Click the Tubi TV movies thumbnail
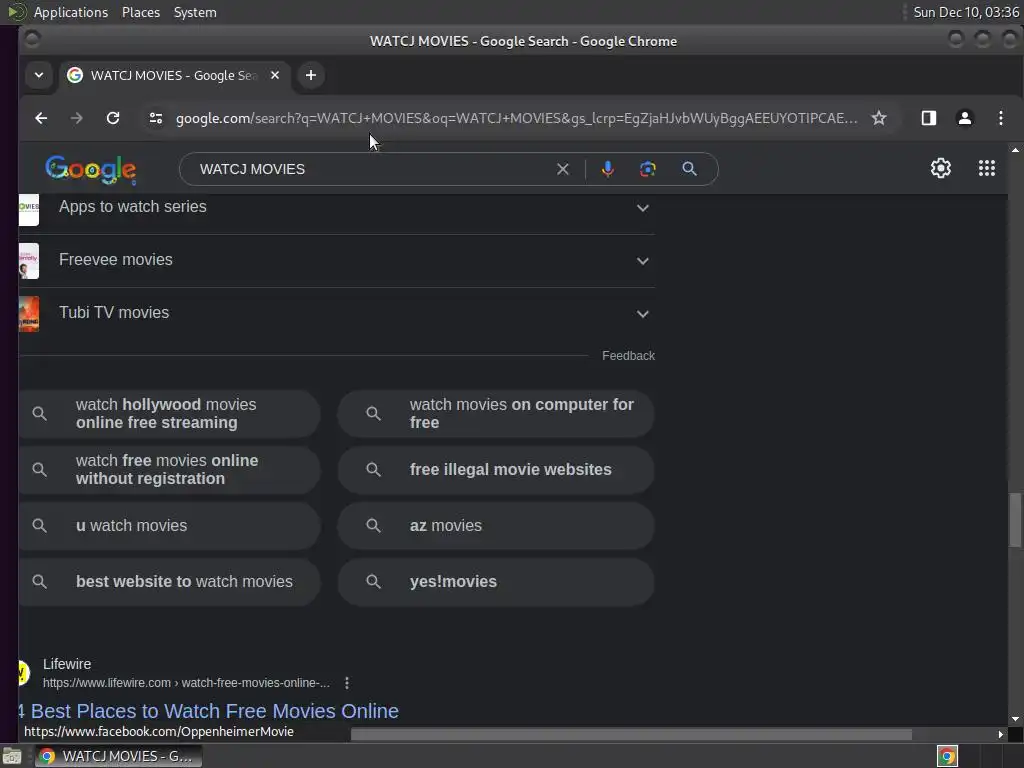 point(29,314)
